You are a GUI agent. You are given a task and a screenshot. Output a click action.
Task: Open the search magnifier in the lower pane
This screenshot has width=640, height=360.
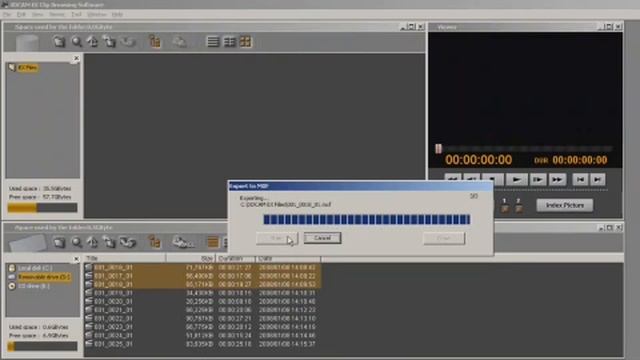(76, 242)
